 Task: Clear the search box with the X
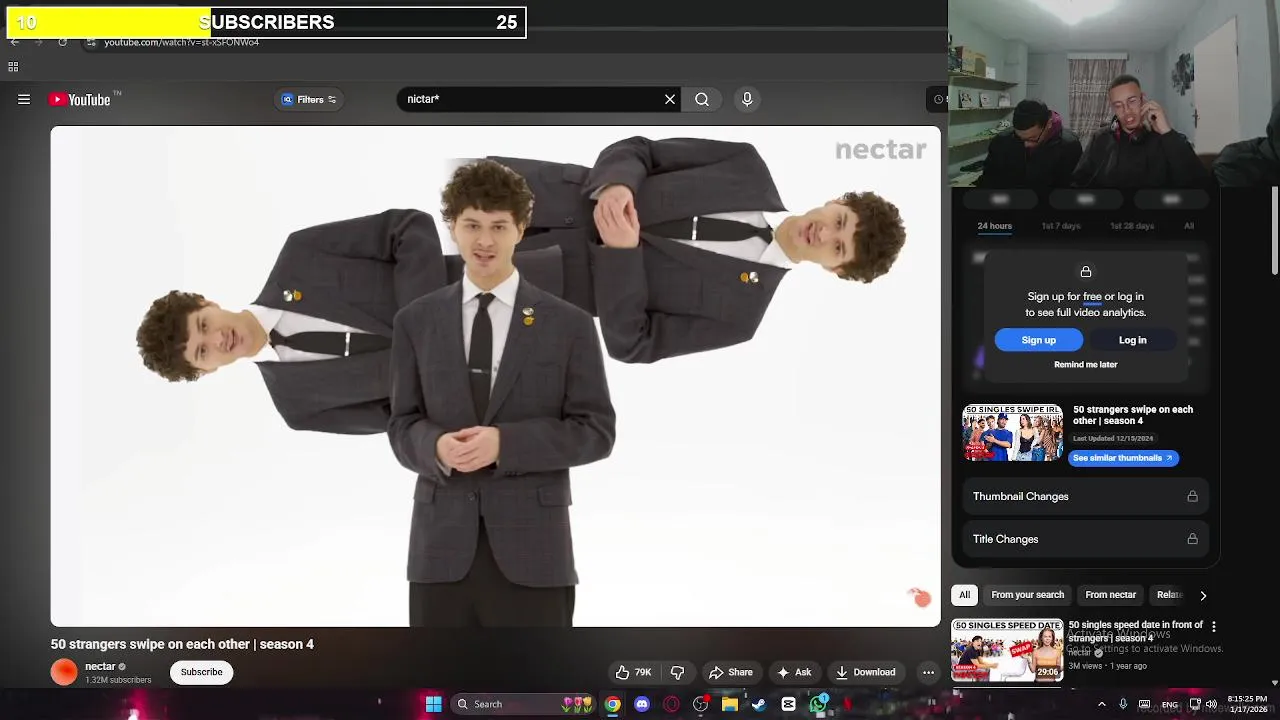coord(670,99)
